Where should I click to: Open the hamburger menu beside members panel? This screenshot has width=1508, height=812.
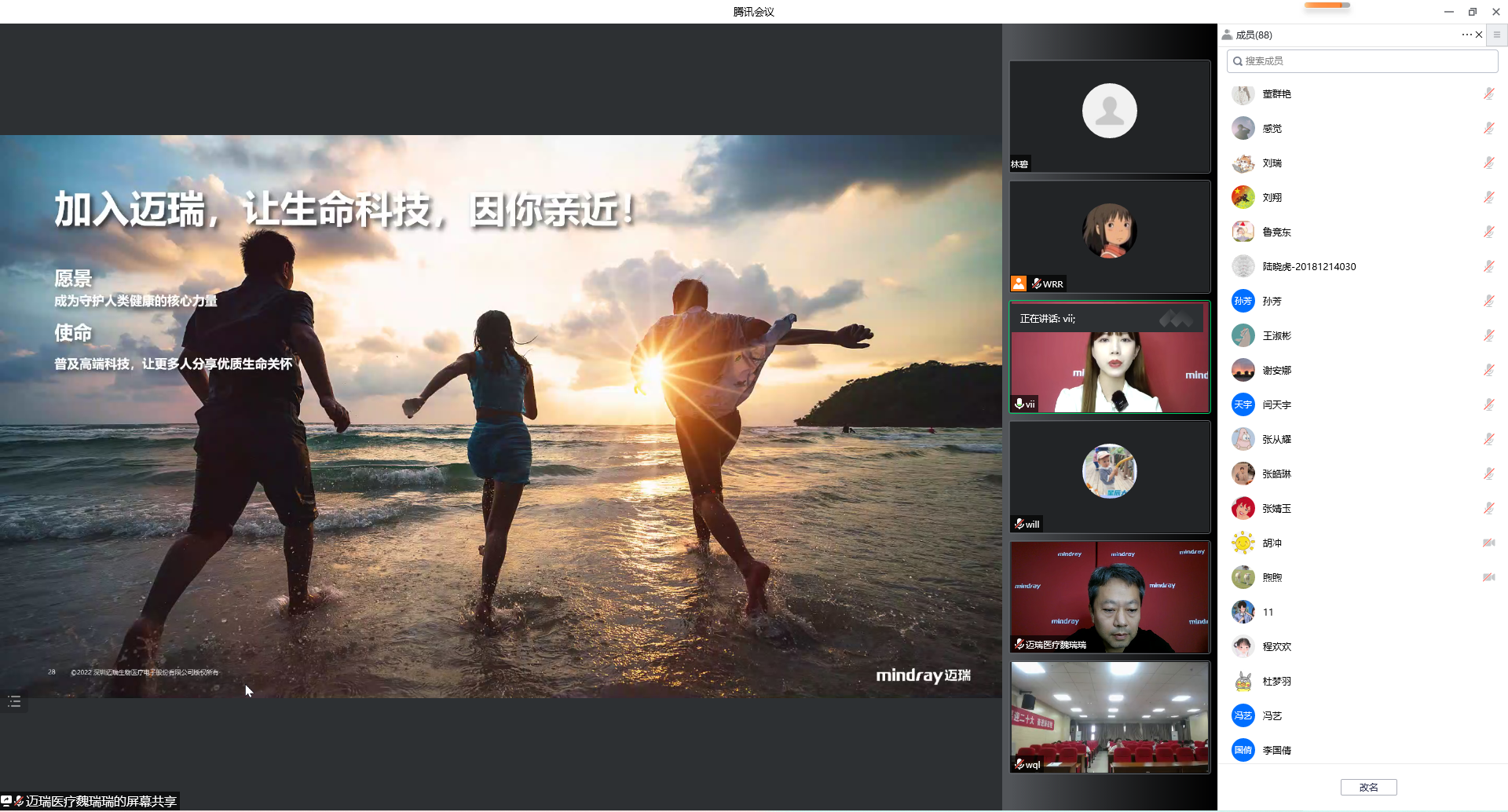coord(1497,35)
